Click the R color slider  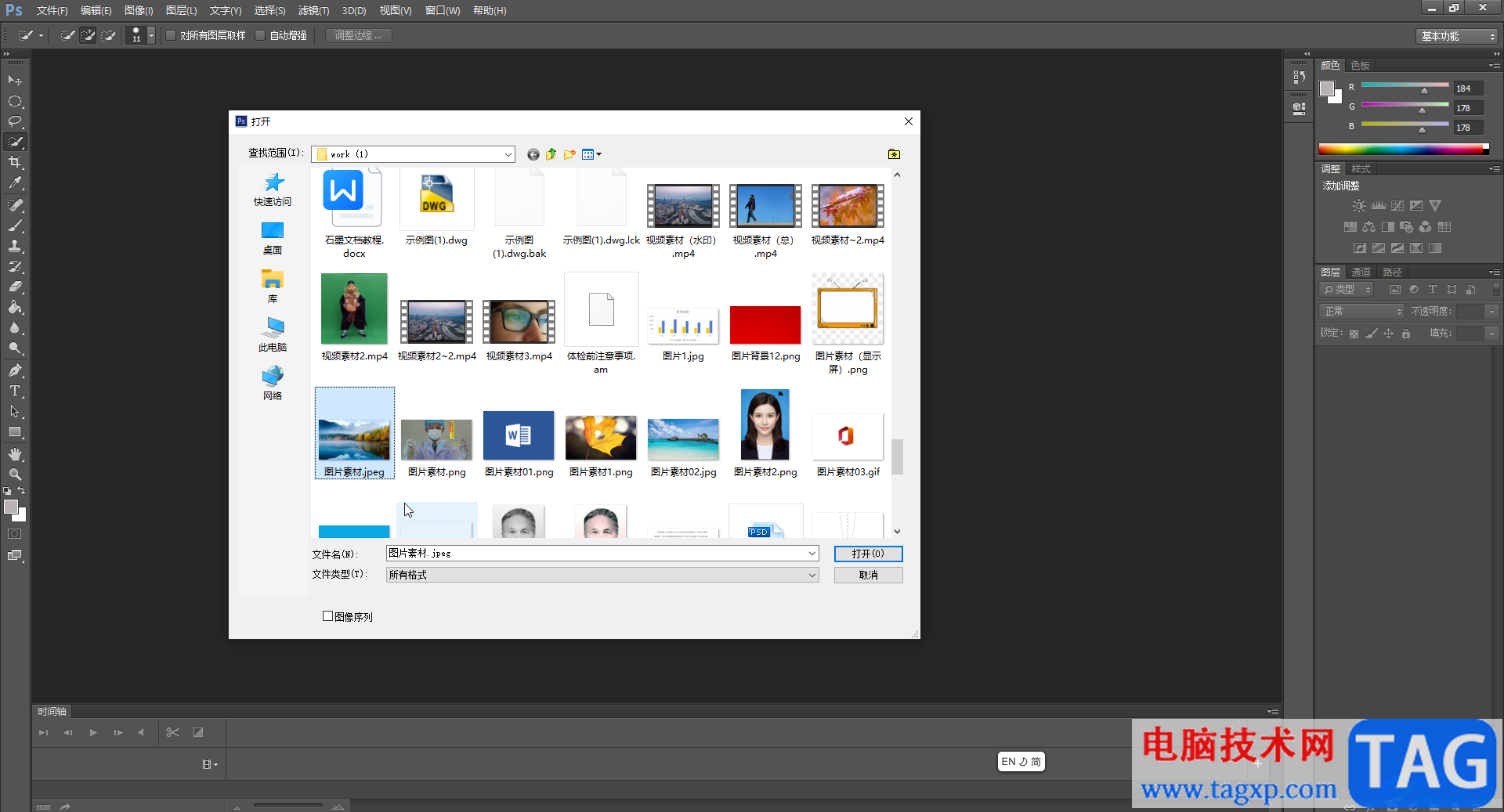1405,86
